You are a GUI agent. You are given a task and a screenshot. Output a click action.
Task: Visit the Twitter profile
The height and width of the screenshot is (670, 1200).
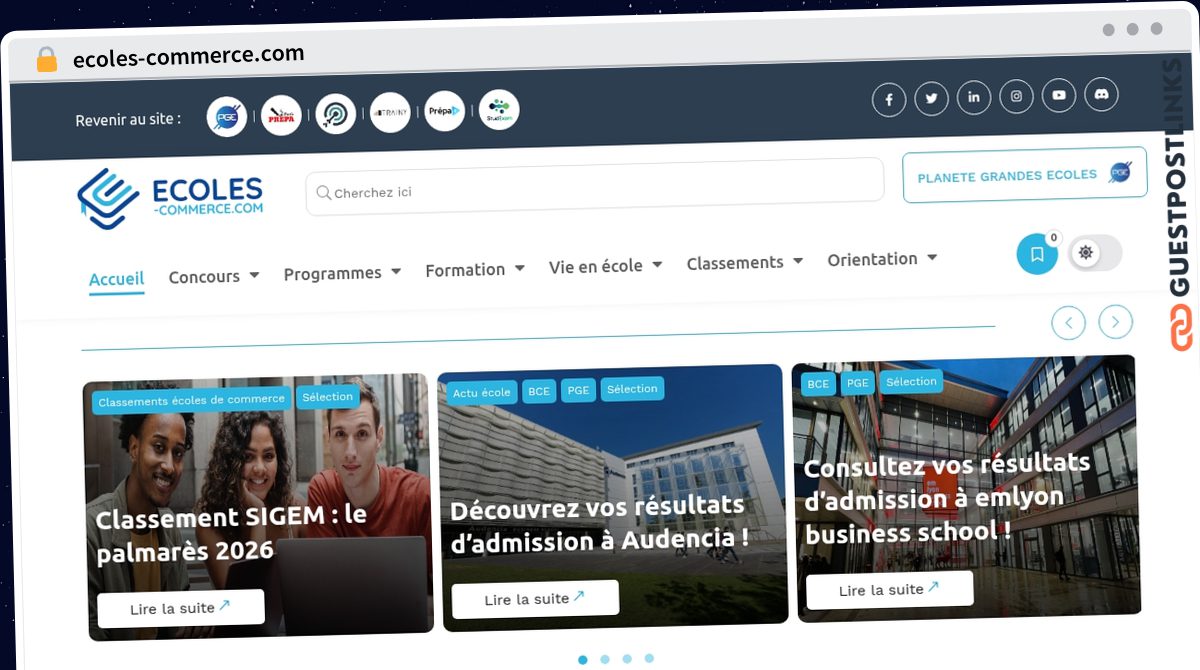point(931,98)
